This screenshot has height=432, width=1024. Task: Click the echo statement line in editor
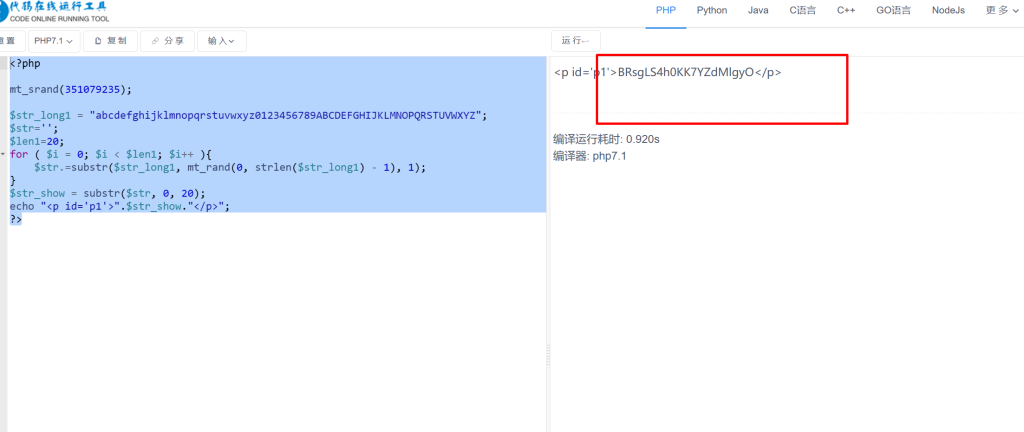pos(120,206)
